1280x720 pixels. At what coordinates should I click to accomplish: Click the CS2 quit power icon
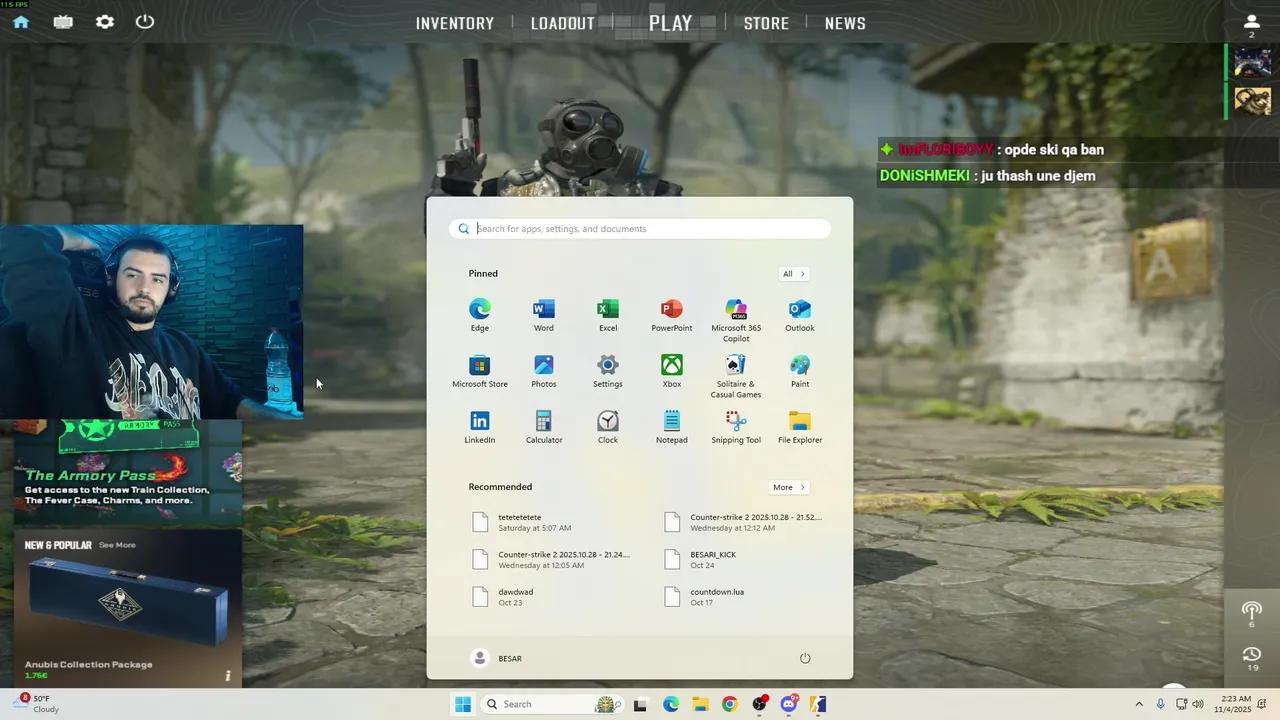pos(145,21)
